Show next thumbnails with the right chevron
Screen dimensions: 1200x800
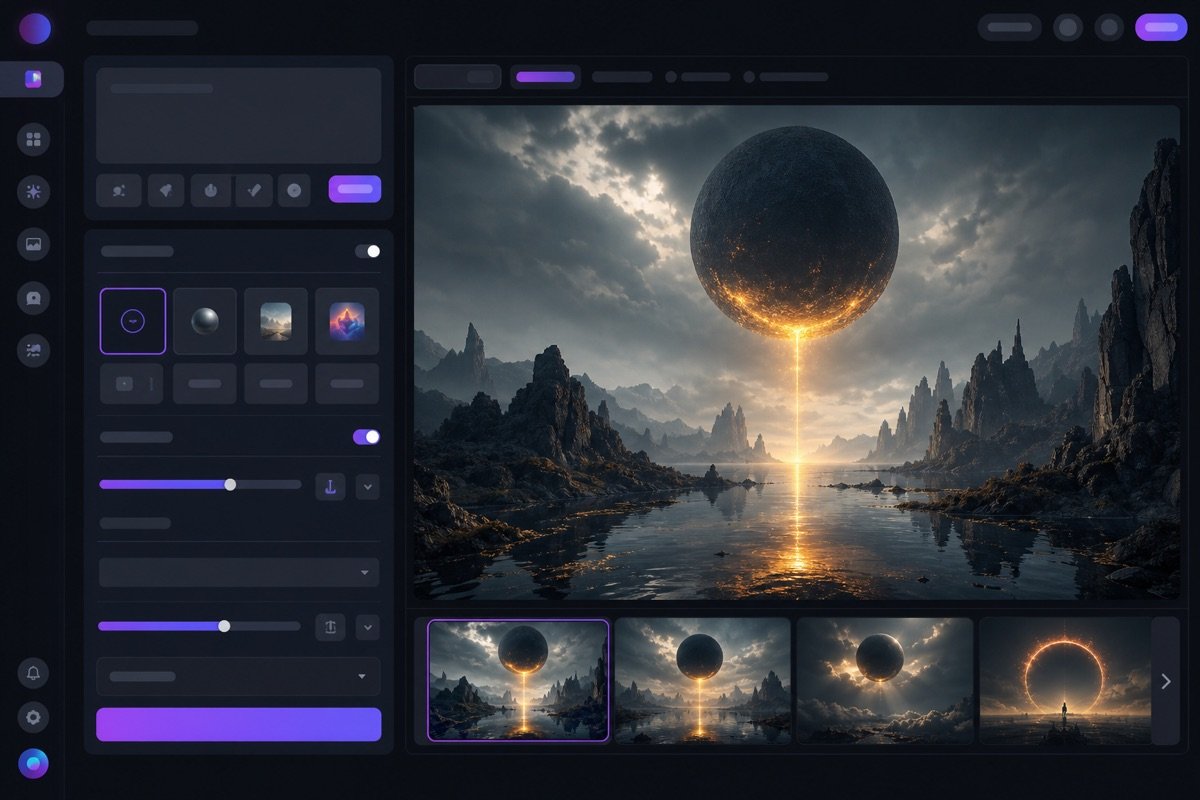(1165, 681)
